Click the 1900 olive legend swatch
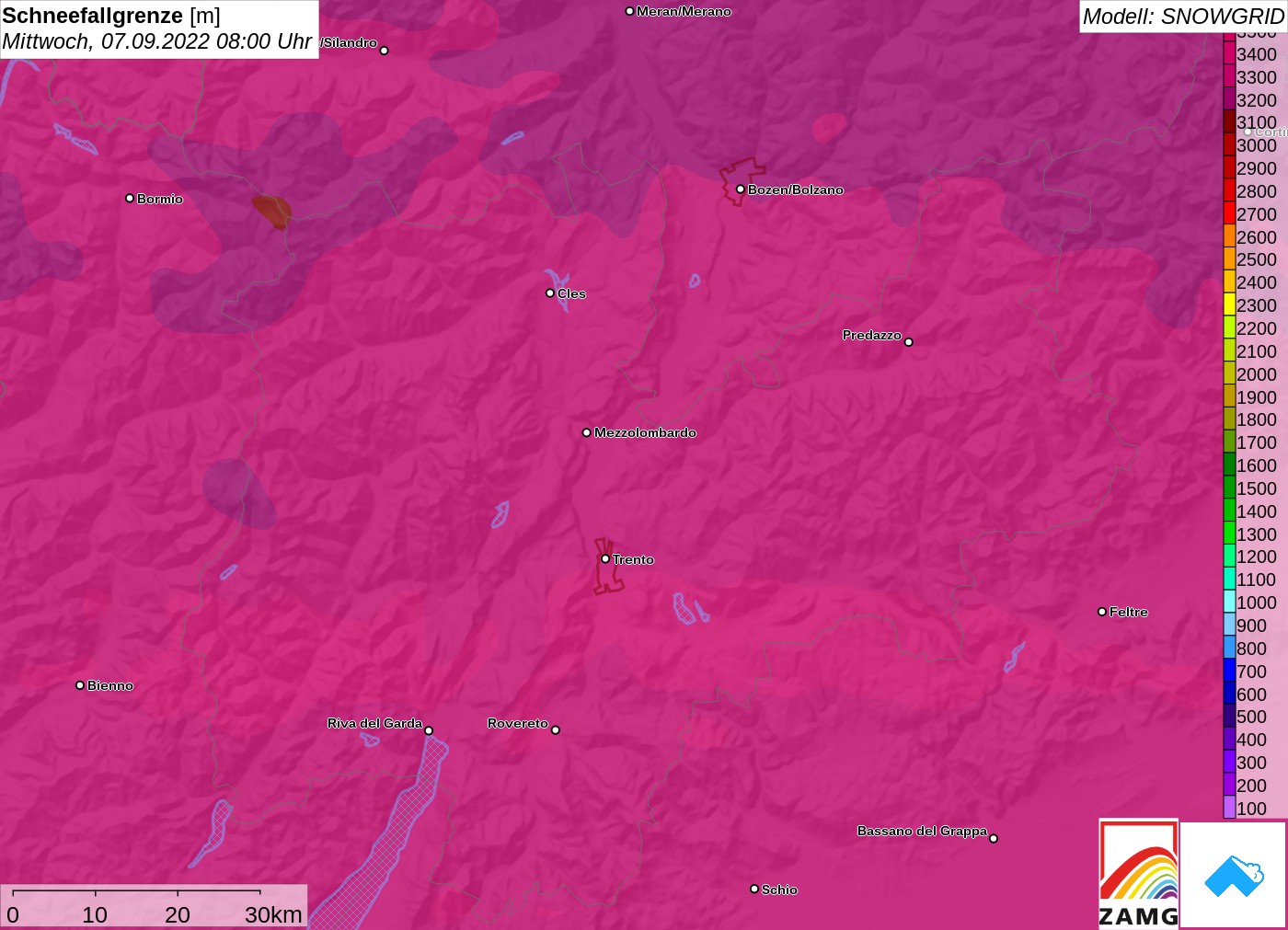 (1229, 396)
